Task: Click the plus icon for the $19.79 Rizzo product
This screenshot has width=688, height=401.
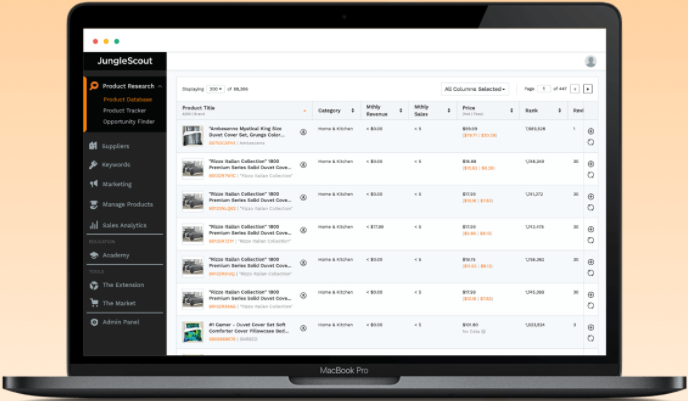Action: click(x=591, y=262)
